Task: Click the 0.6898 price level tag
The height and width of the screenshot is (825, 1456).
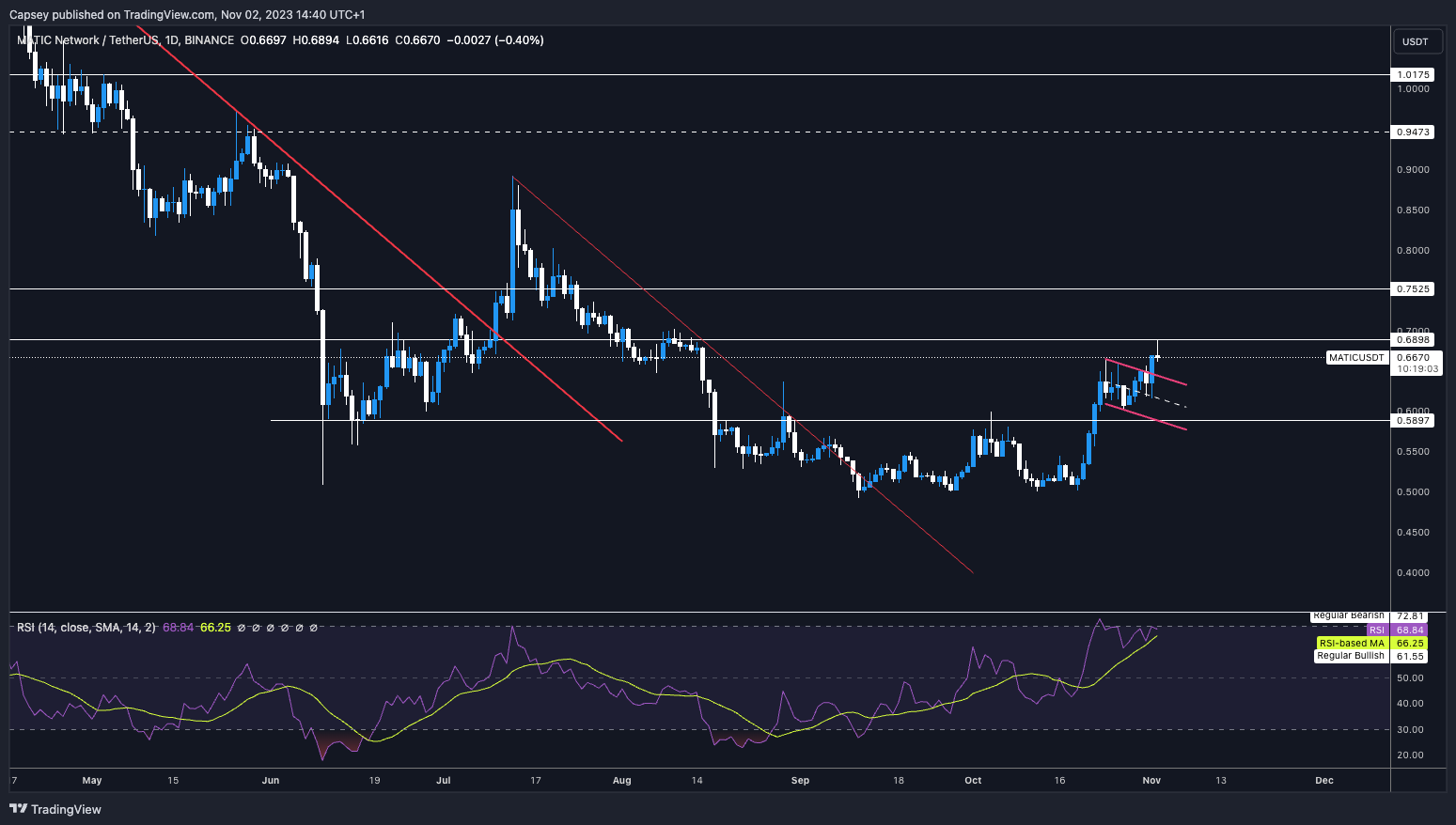Action: [x=1413, y=340]
